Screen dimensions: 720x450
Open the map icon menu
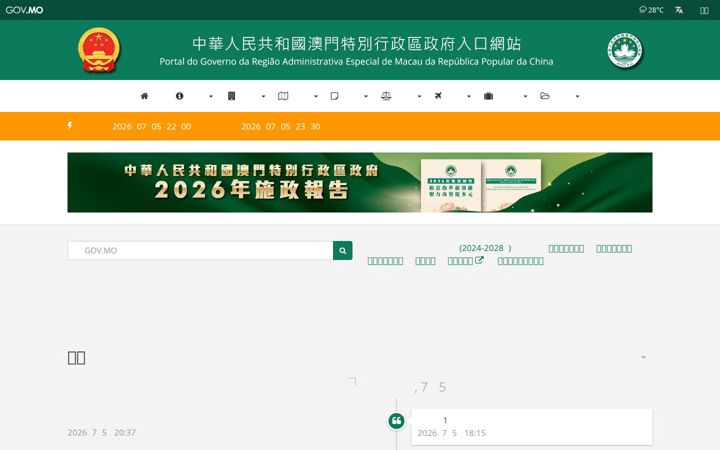point(283,96)
